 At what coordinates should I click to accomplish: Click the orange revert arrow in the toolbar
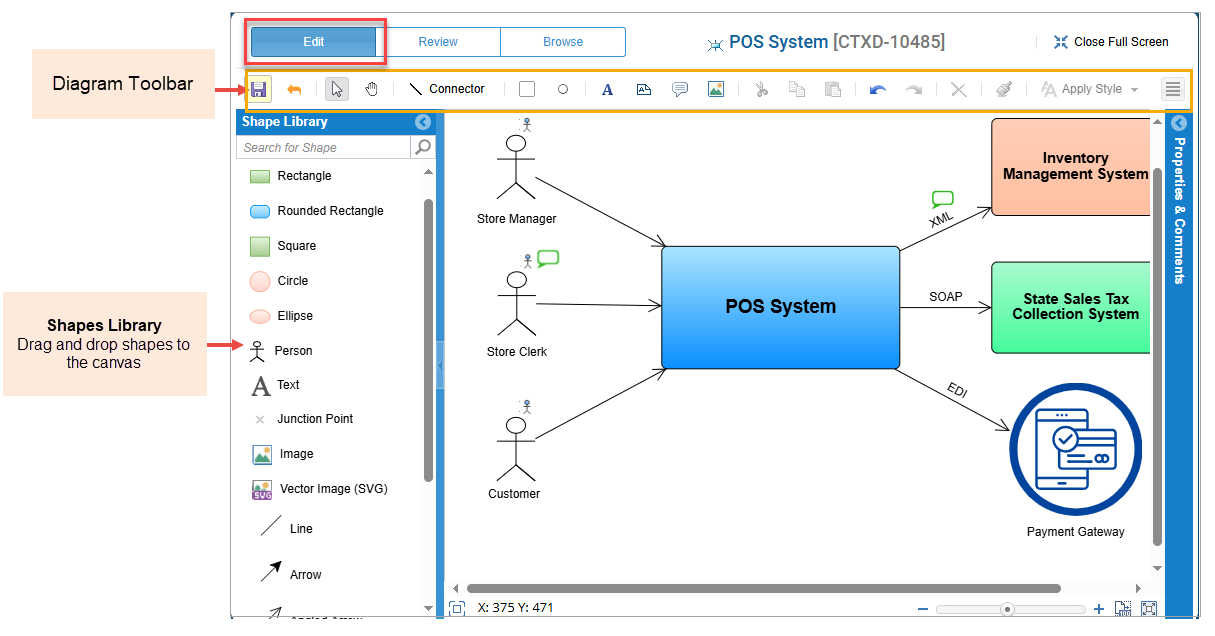[294, 89]
